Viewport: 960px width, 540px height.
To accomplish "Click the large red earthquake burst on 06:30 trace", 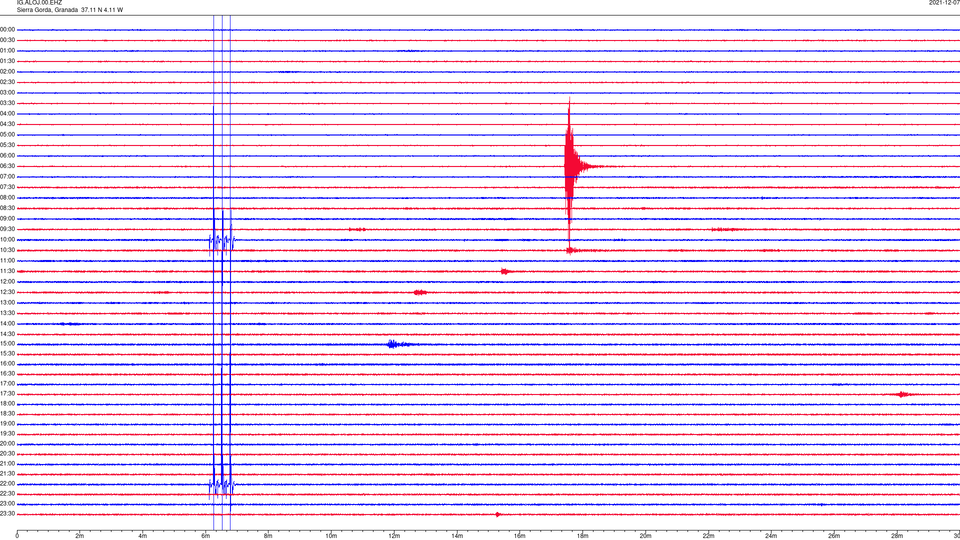I will point(572,166).
